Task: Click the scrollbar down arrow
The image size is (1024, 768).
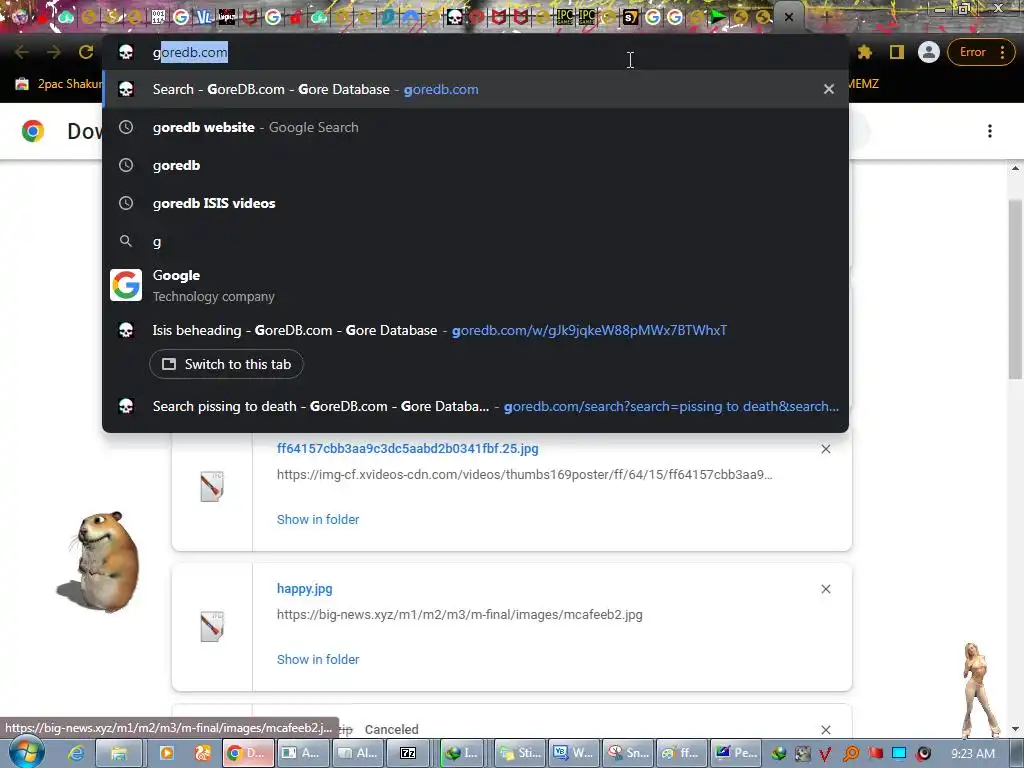Action: pyautogui.click(x=1015, y=729)
